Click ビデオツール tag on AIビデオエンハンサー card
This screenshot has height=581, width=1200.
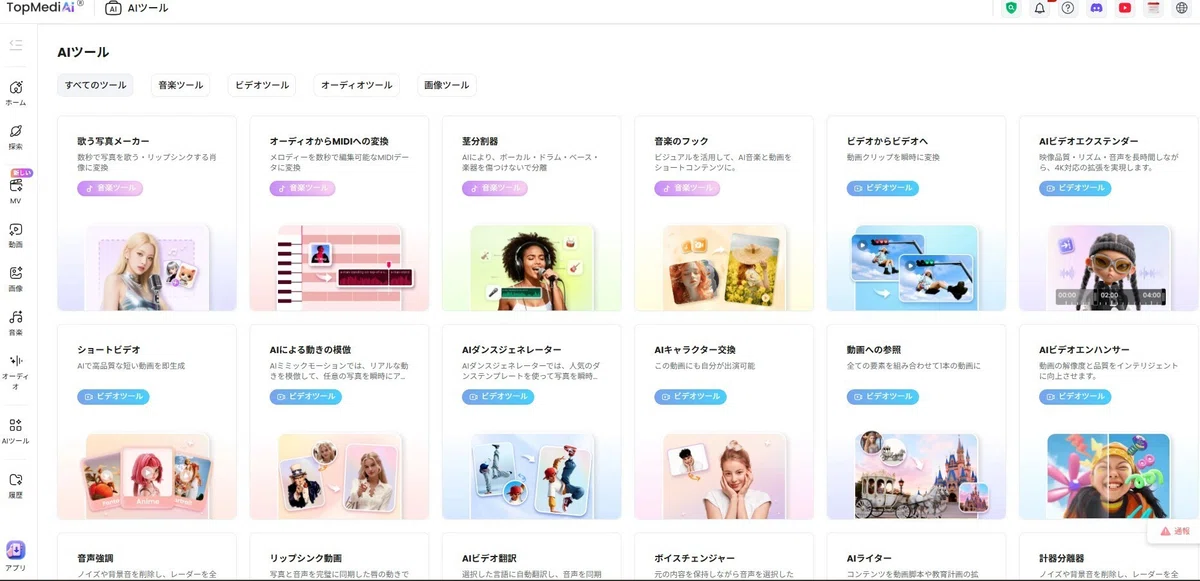click(1075, 397)
